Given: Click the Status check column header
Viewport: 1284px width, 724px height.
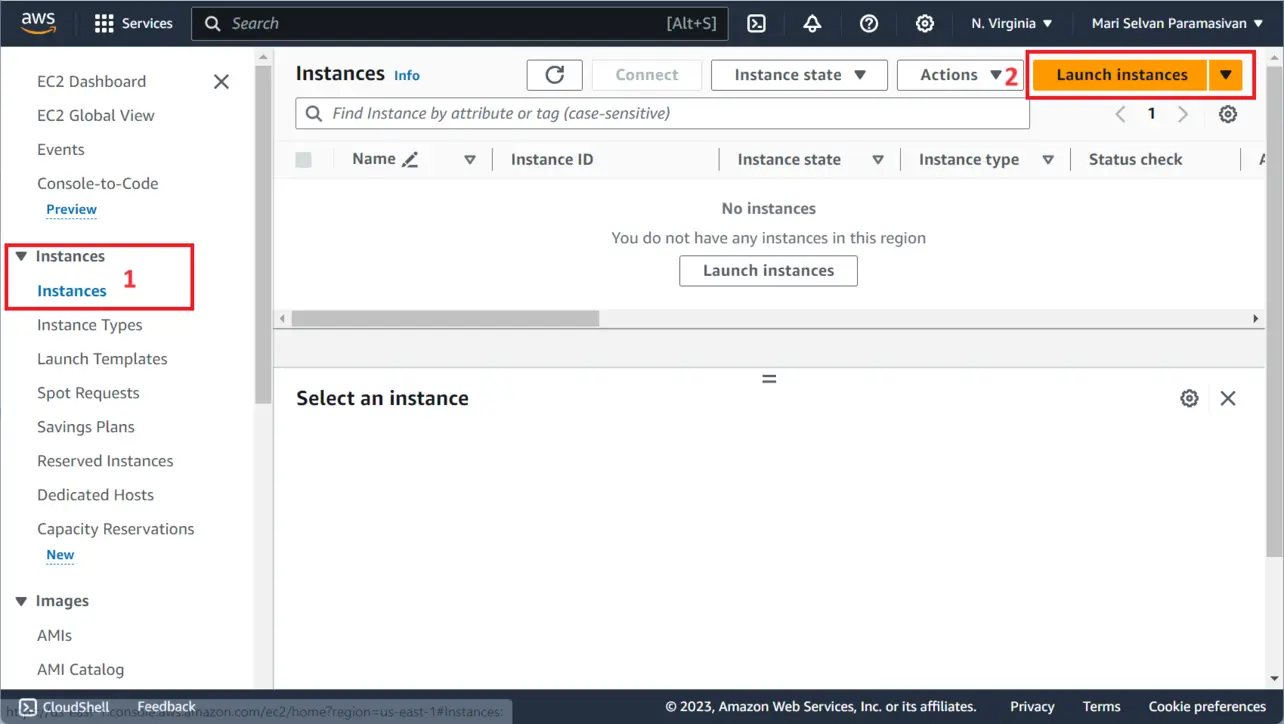Looking at the screenshot, I should [1135, 160].
